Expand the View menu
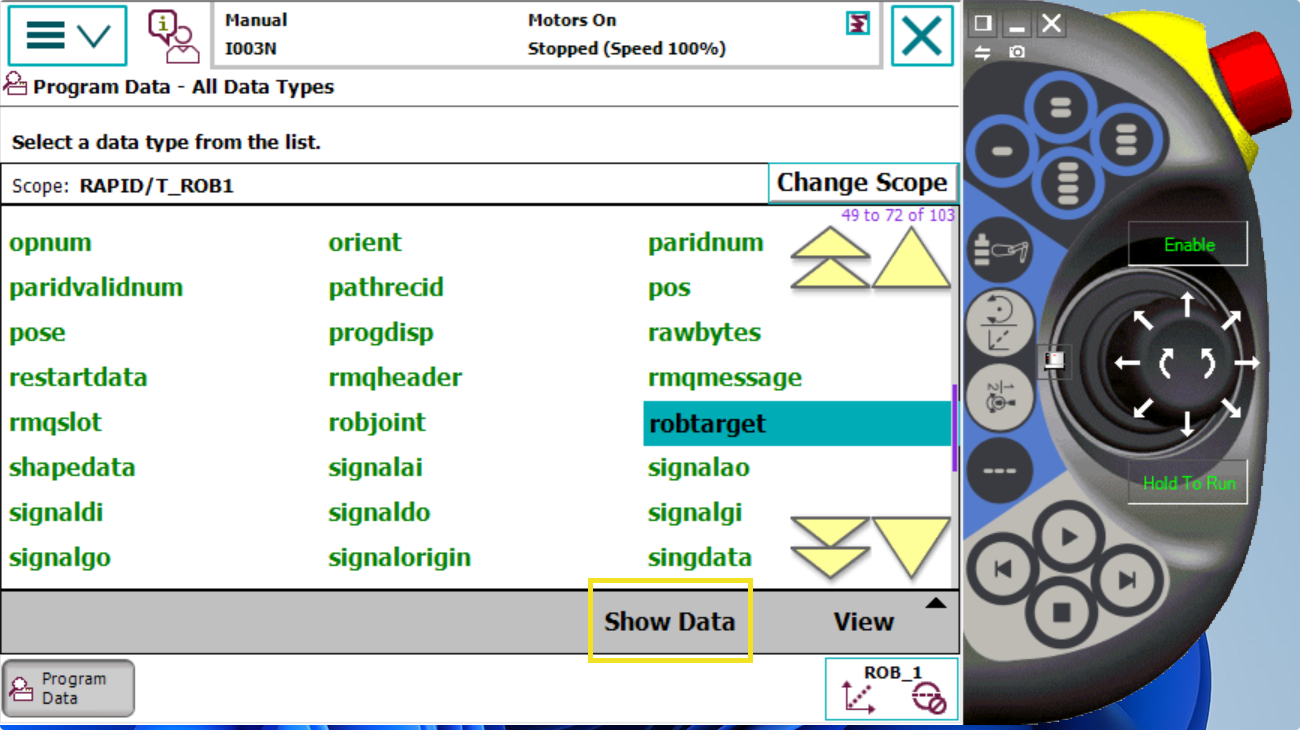The width and height of the screenshot is (1300, 730). tap(864, 621)
